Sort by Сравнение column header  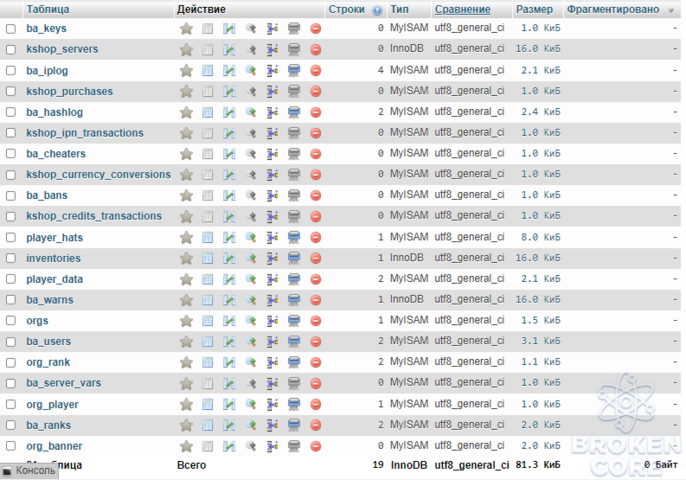click(462, 10)
